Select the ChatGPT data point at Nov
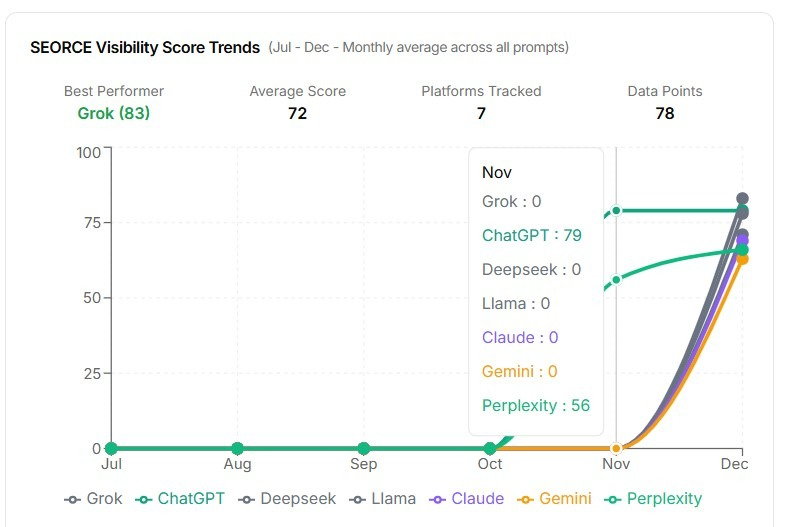785x527 pixels. (x=616, y=210)
